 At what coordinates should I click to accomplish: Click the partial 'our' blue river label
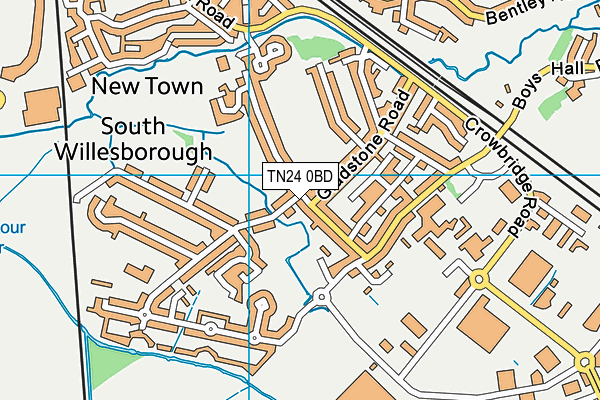(14, 228)
